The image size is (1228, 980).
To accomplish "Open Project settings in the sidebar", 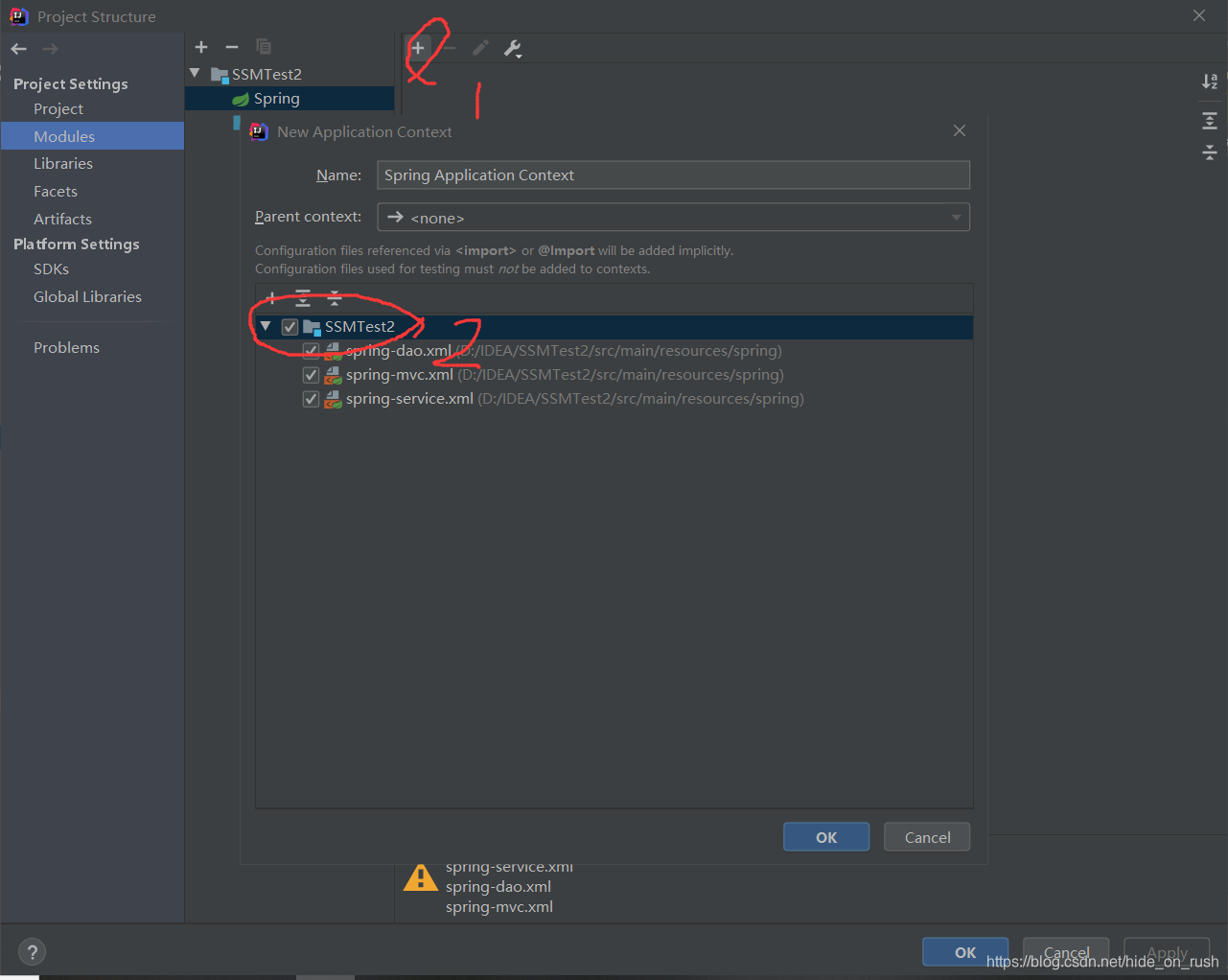I will coord(58,109).
